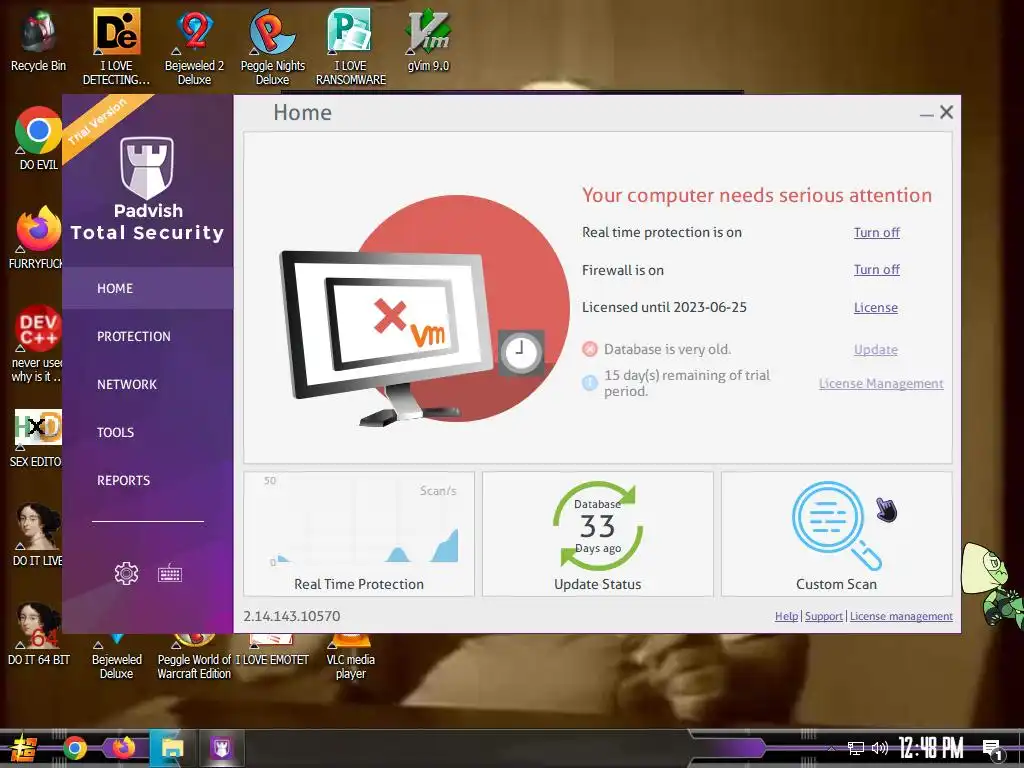1024x768 pixels.
Task: Click the License link
Action: click(876, 308)
